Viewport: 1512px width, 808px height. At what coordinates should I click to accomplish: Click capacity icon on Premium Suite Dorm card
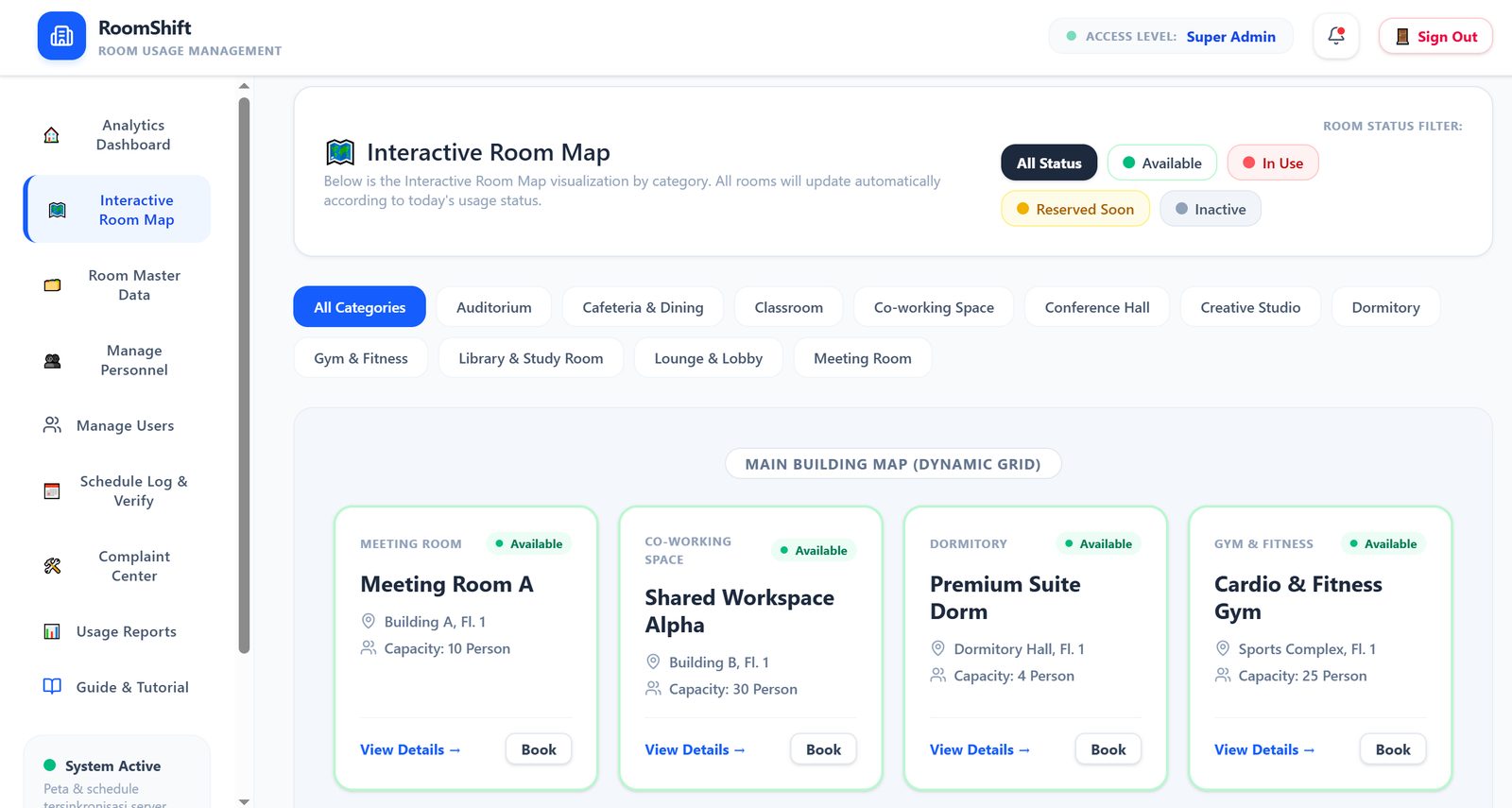[x=937, y=676]
